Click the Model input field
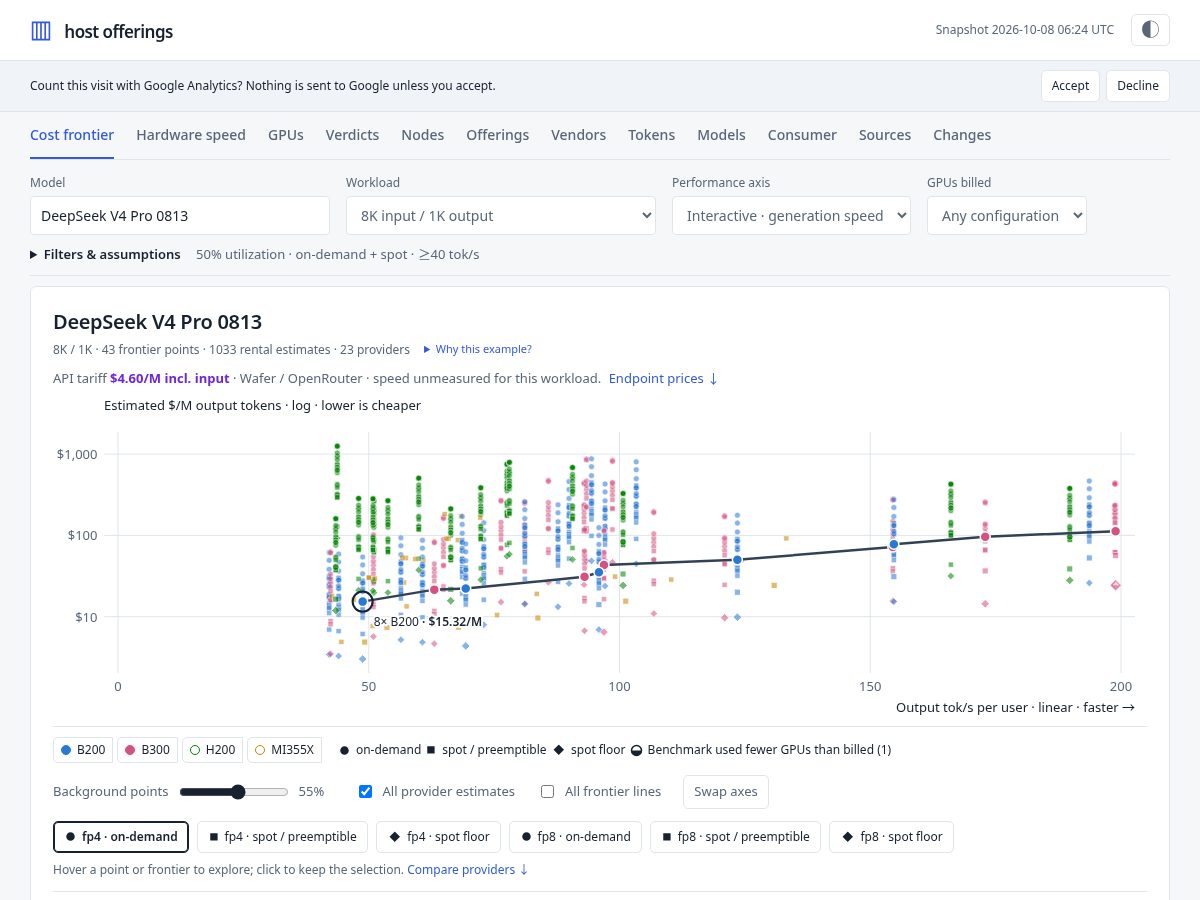This screenshot has width=1200, height=900. (180, 216)
